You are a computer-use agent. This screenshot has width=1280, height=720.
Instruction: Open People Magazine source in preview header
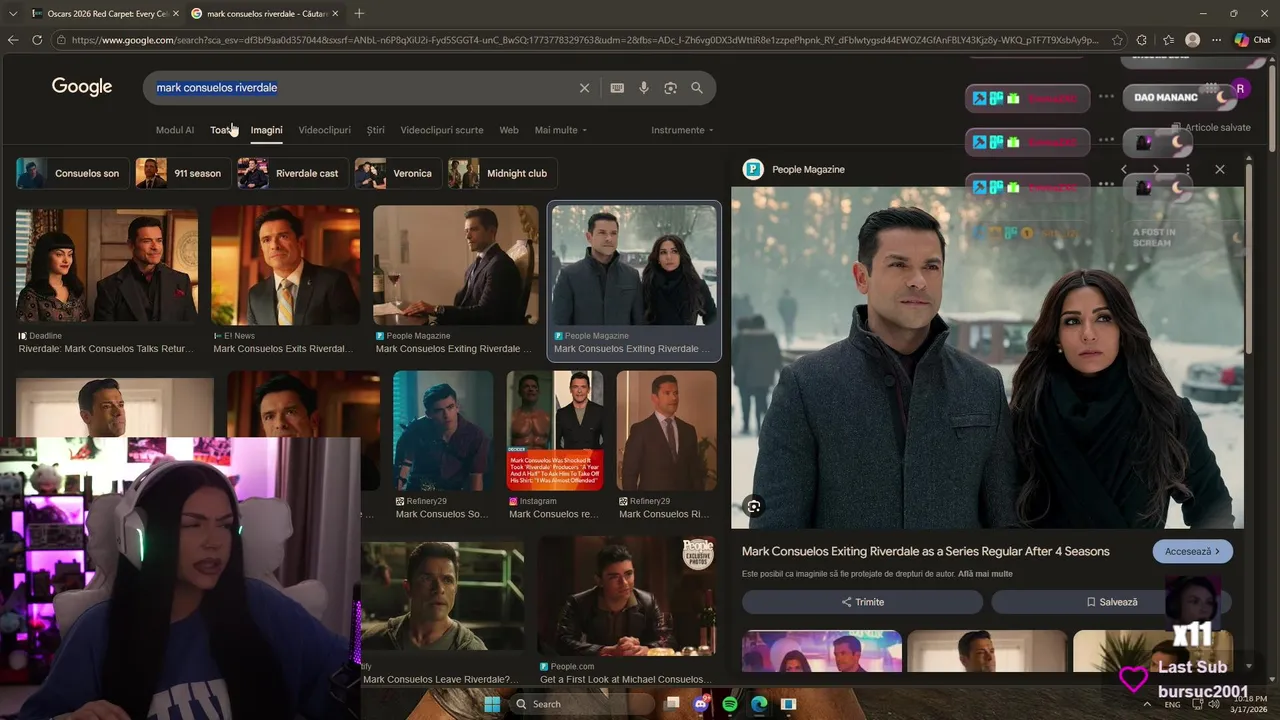(x=794, y=169)
